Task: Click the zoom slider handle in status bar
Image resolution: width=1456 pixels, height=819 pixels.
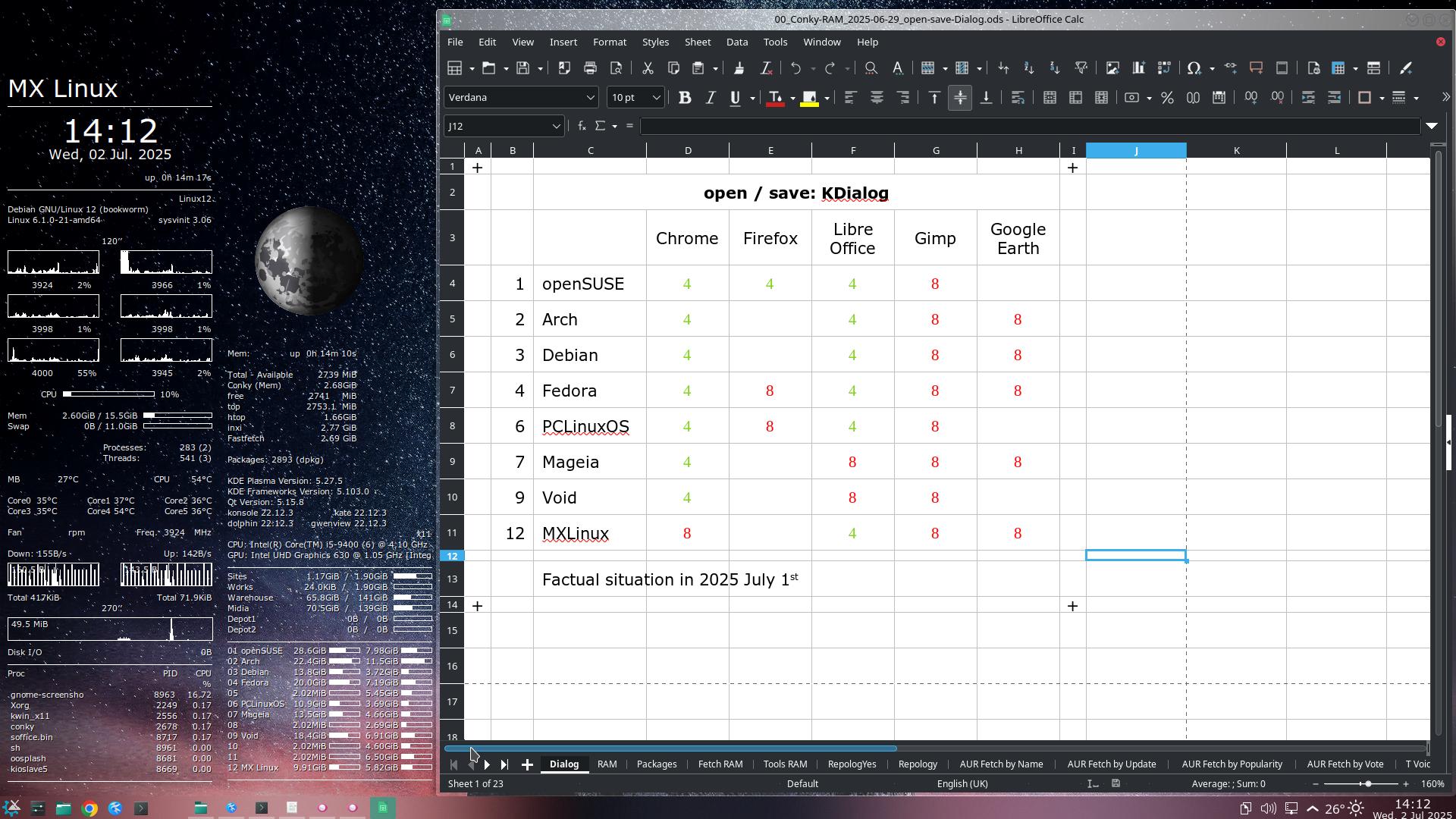Action: [x=1368, y=784]
